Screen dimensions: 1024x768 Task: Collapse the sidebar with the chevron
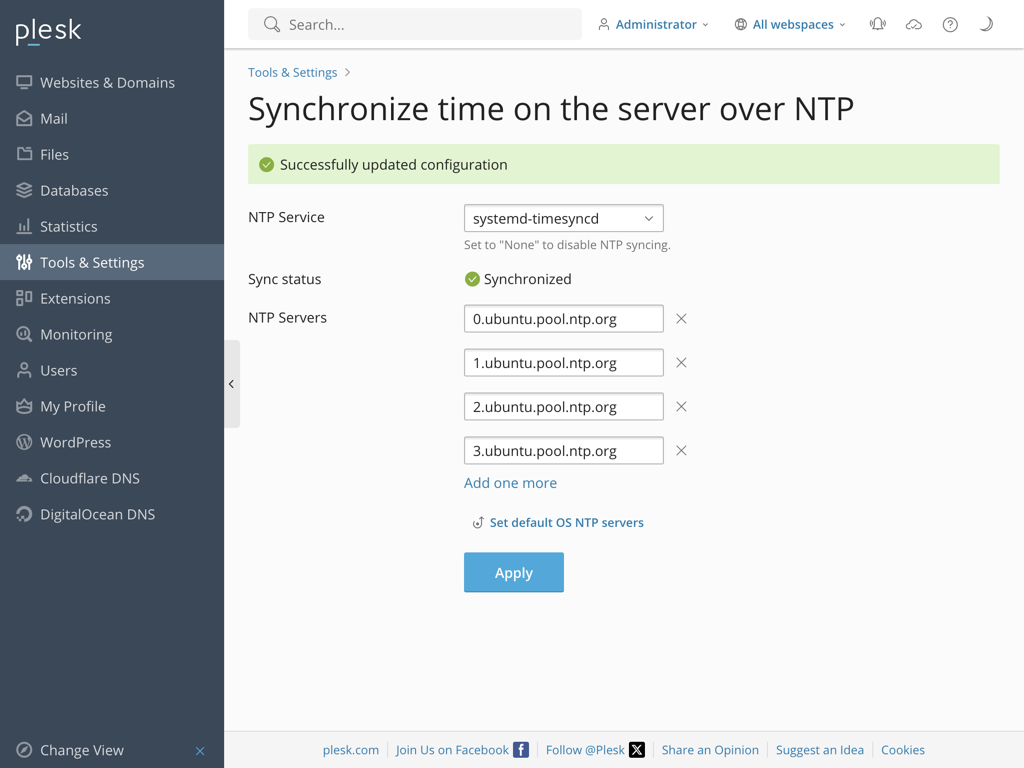click(231, 383)
